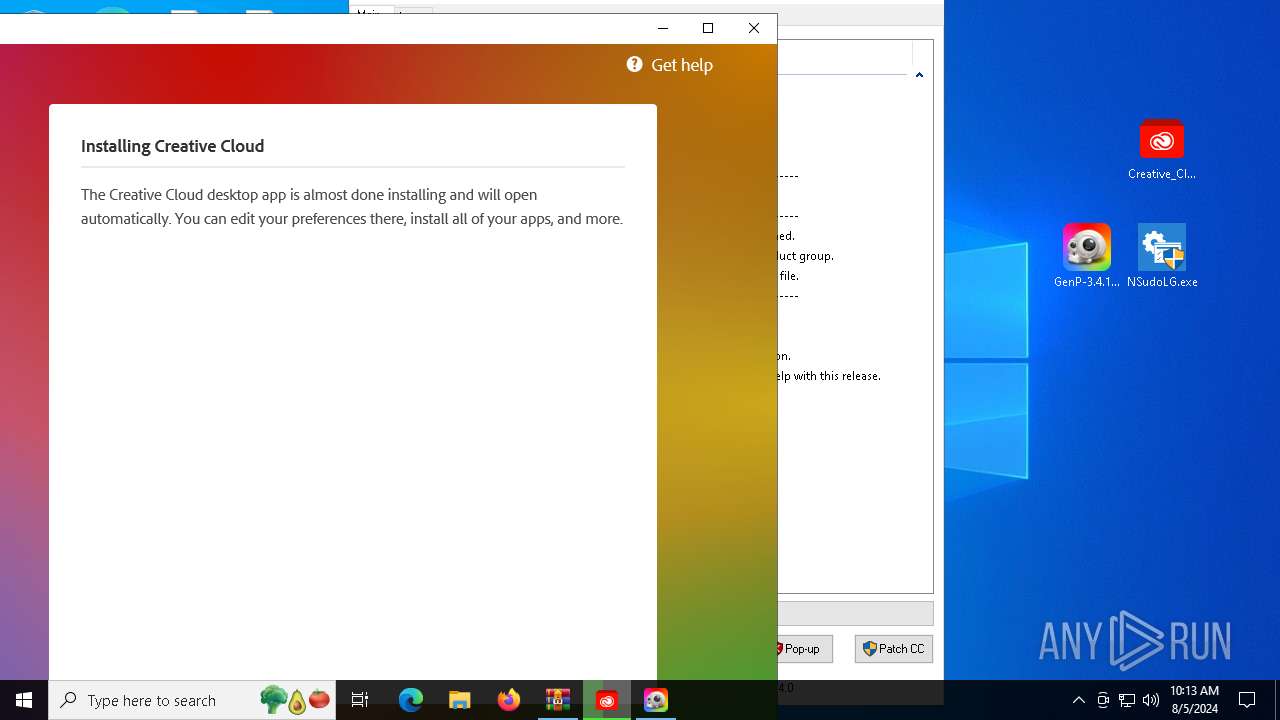Click the Installing Creative Cloud heading
The height and width of the screenshot is (720, 1280).
[172, 146]
